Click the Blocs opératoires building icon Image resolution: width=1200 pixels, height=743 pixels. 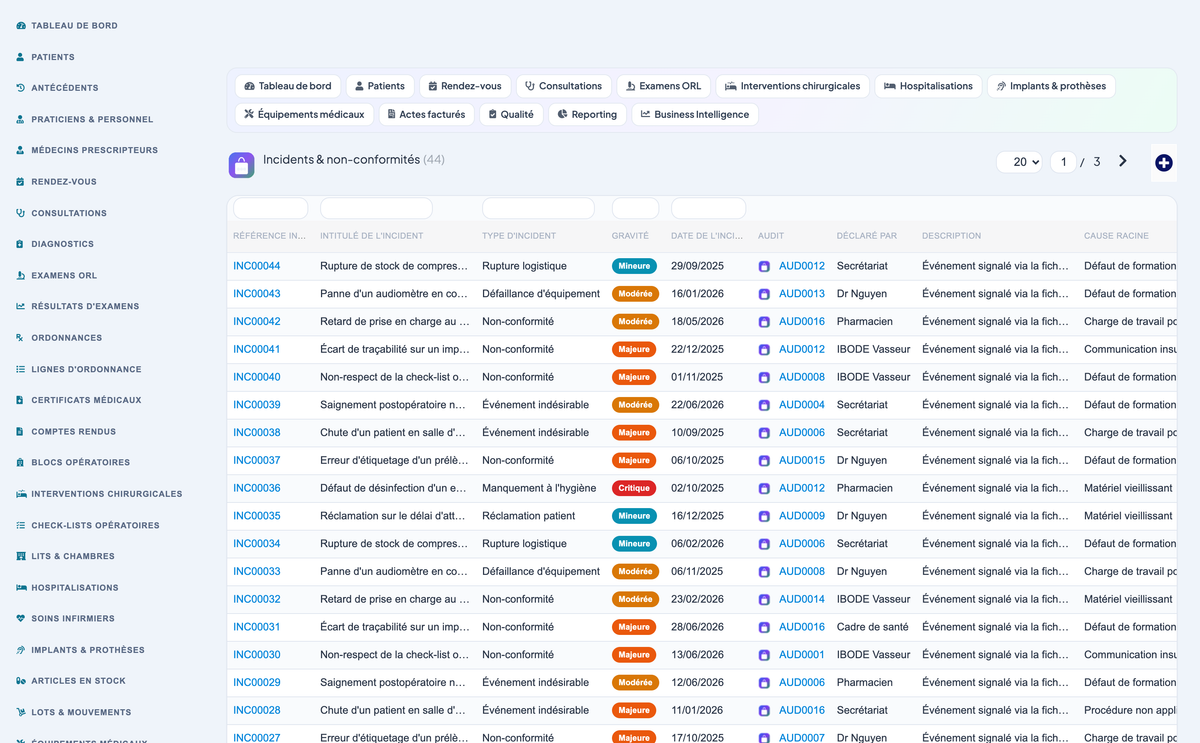click(21, 463)
